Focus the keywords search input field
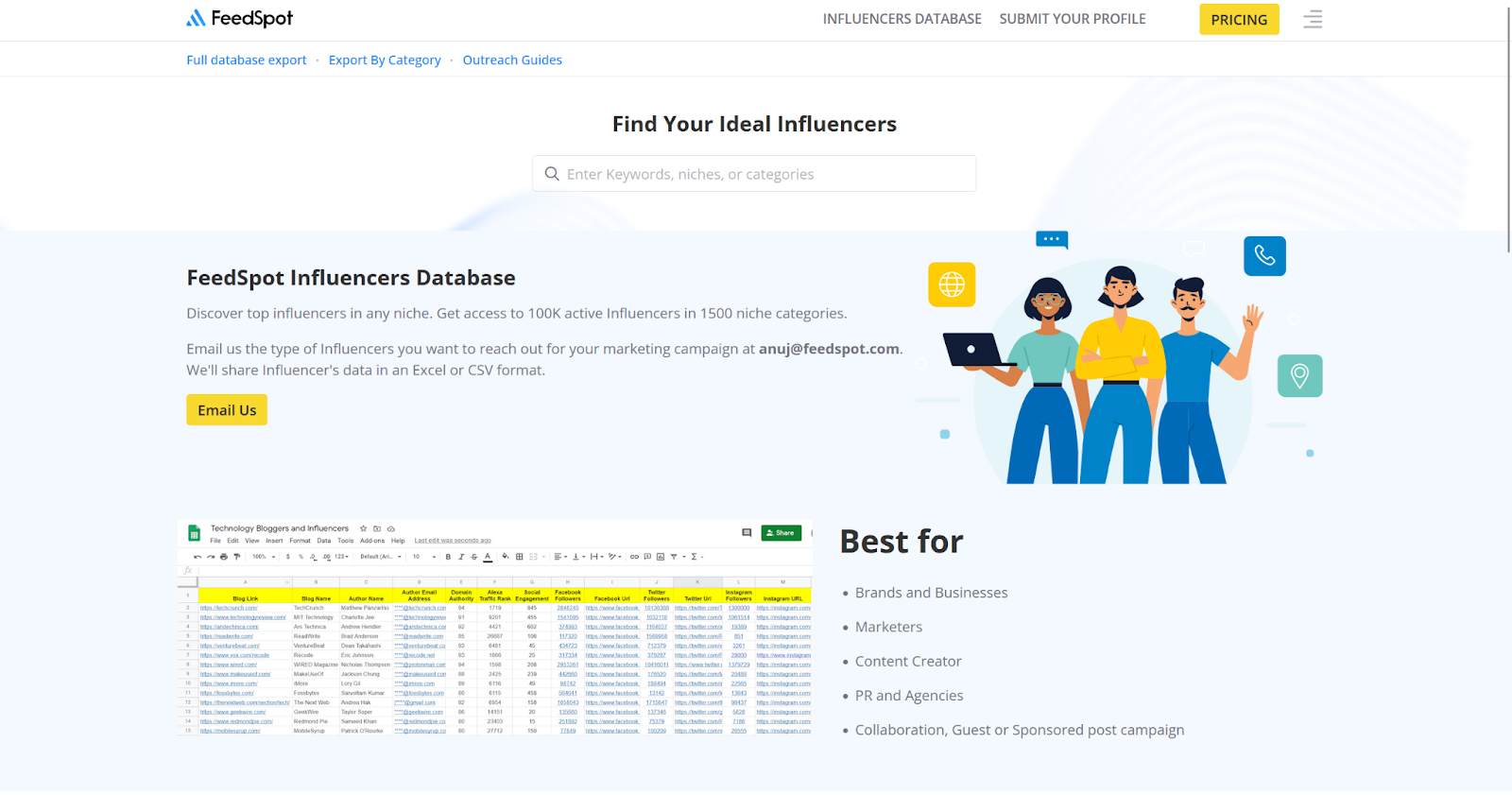1512x795 pixels. pos(754,174)
